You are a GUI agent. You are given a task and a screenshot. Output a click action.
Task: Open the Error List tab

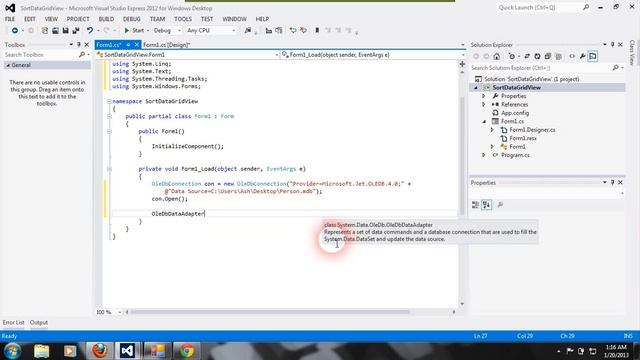pos(13,322)
